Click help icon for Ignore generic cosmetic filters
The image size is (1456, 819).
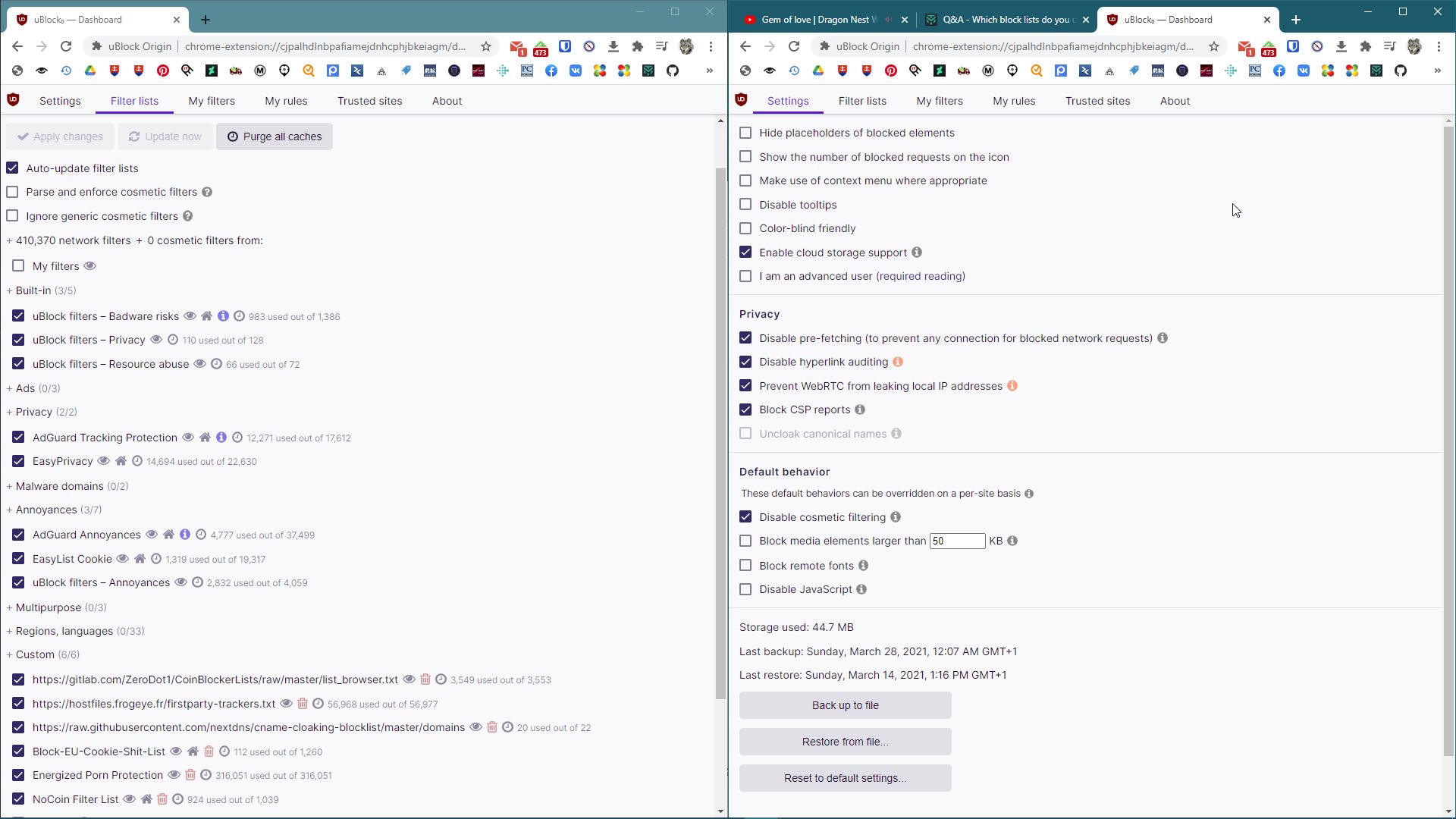tap(188, 216)
